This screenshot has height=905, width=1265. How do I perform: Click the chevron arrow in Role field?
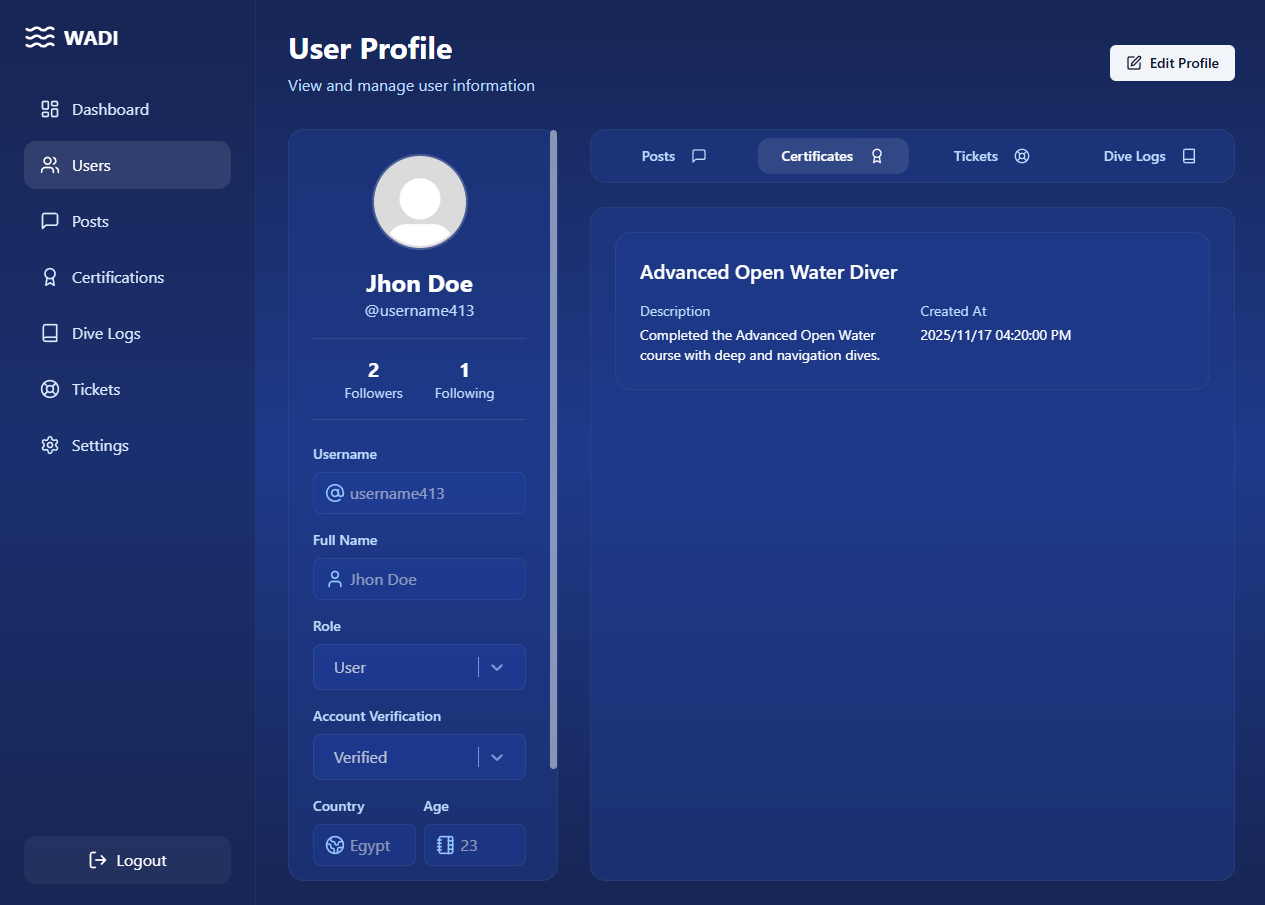point(497,667)
